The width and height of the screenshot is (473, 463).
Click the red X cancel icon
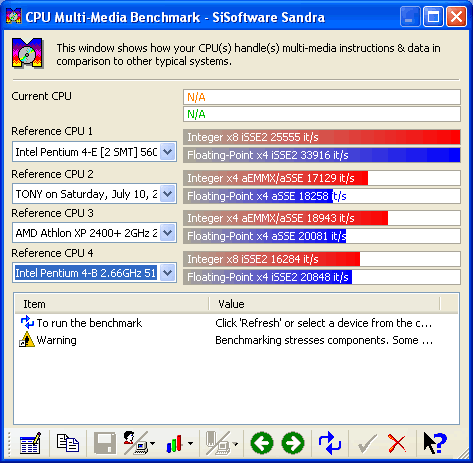[x=397, y=443]
